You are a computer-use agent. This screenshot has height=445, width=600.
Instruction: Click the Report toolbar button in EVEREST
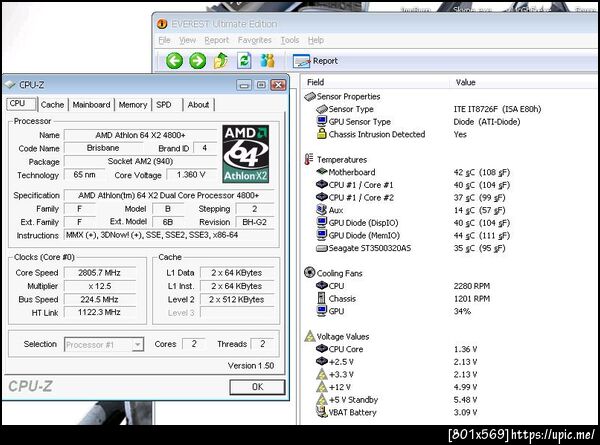pyautogui.click(x=315, y=61)
